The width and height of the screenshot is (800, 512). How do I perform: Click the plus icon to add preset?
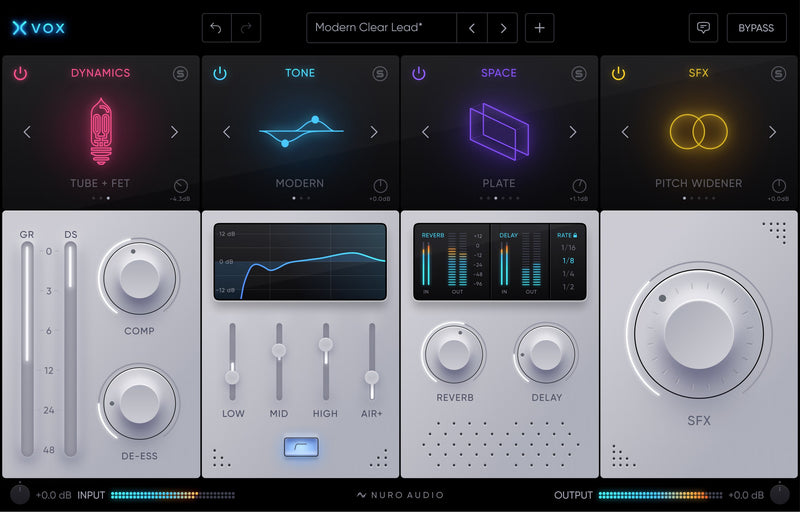(x=539, y=28)
